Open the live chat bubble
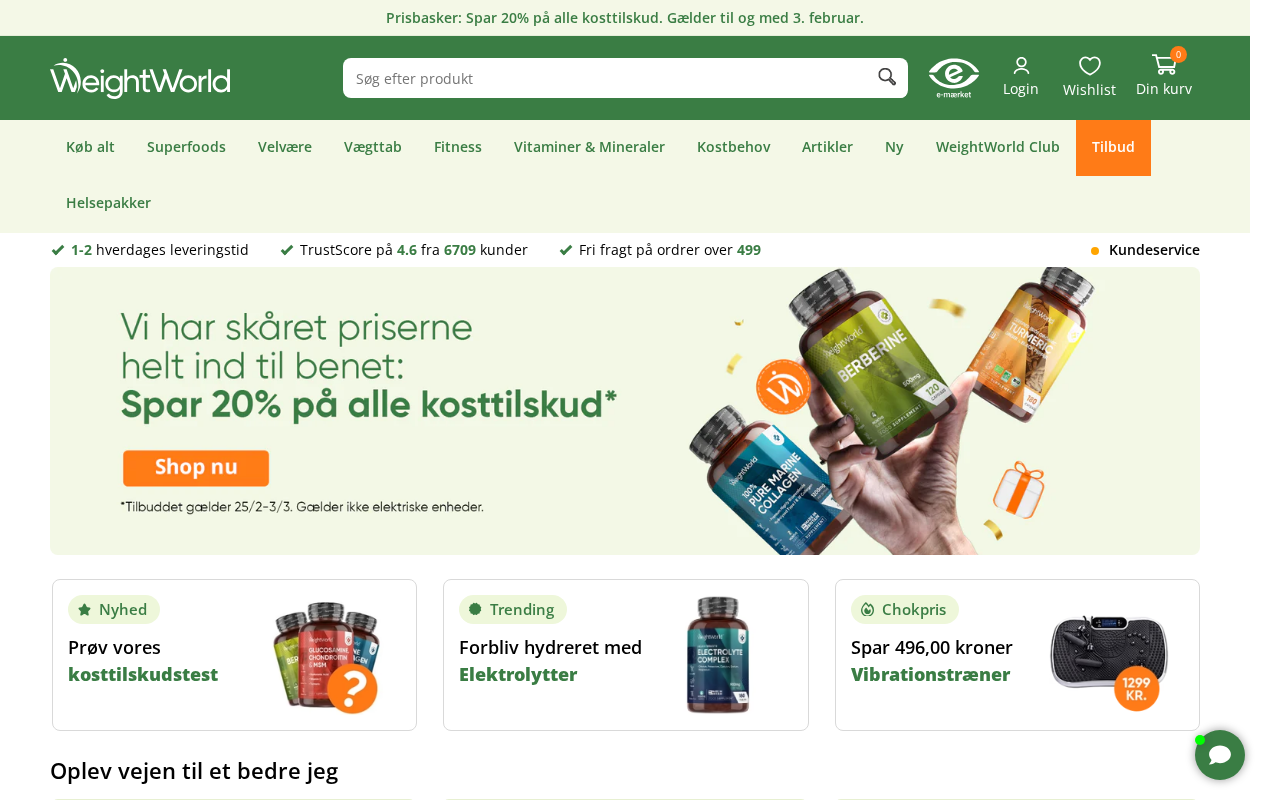 point(1220,755)
